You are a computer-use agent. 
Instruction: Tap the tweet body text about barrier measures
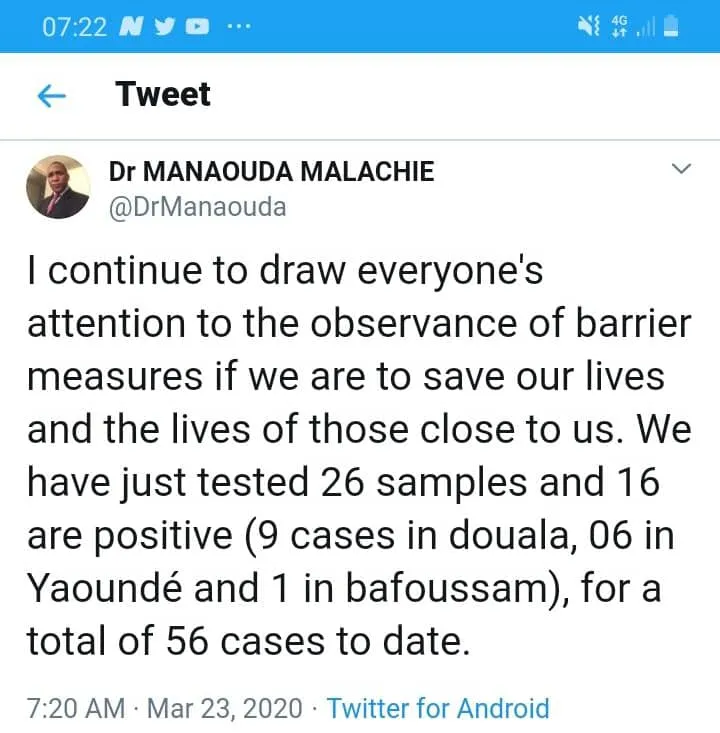359,455
